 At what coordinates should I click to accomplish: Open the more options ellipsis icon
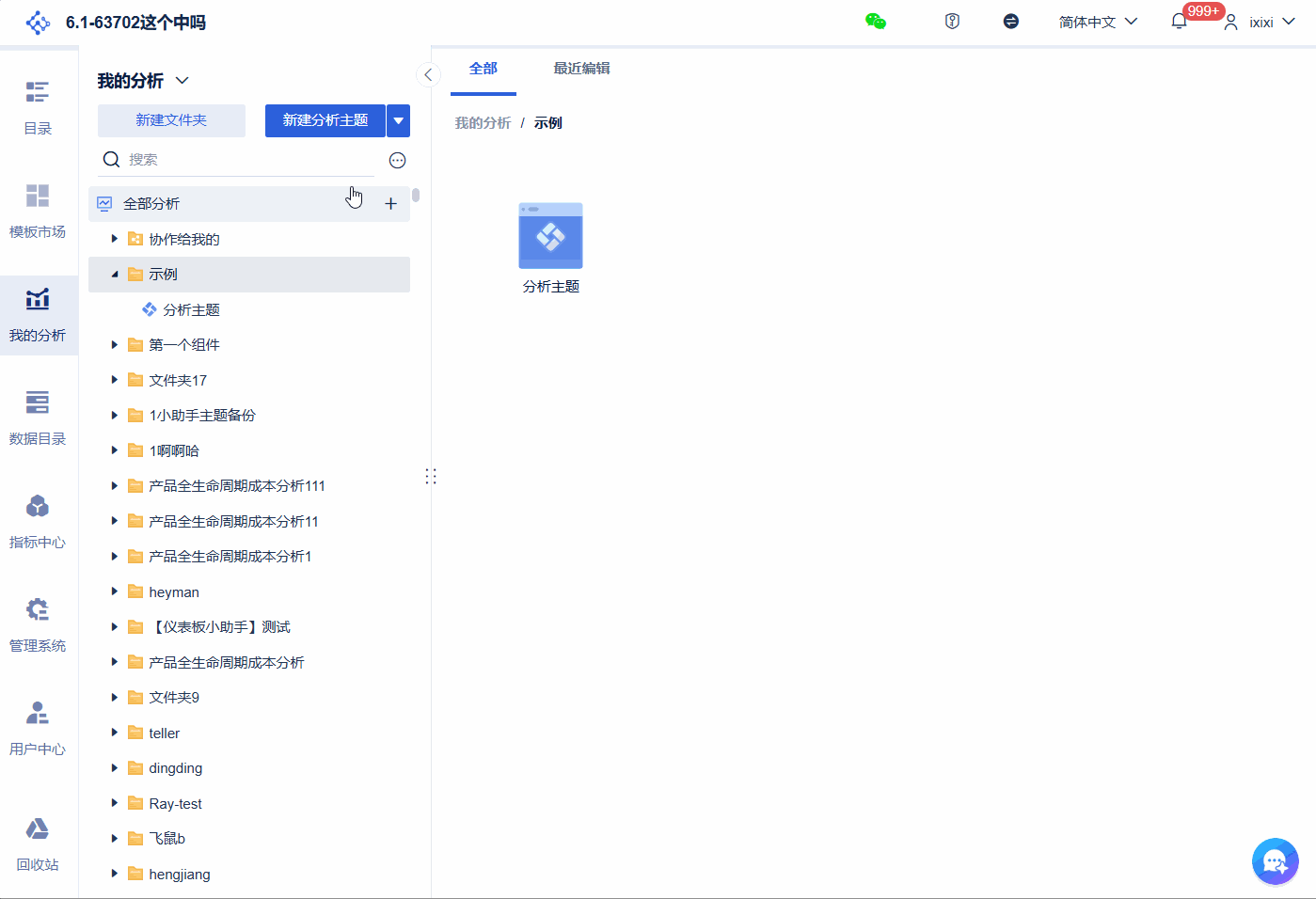coord(398,161)
